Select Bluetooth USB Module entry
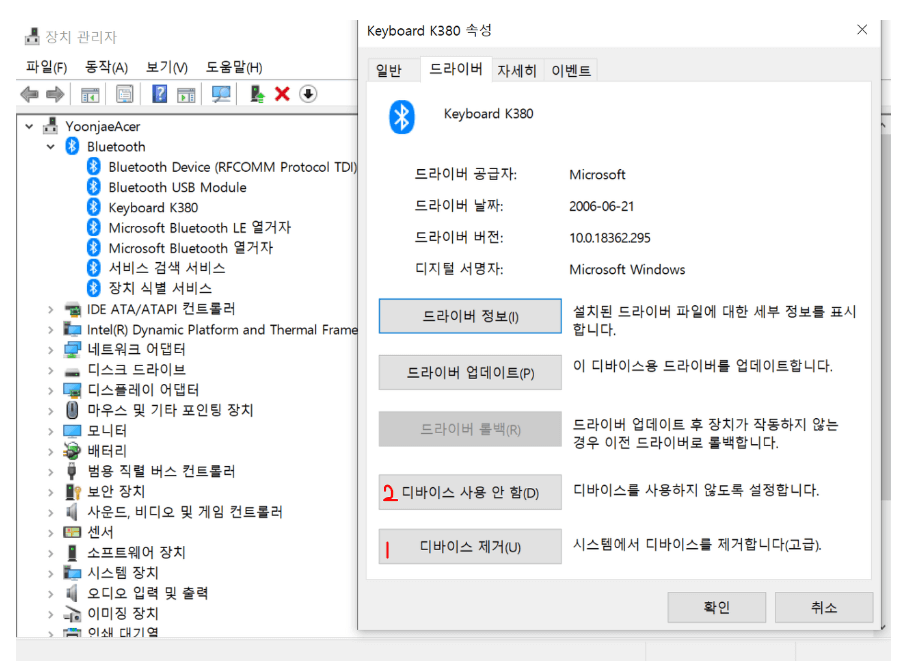Screen dimensions: 902x669 click(x=177, y=187)
